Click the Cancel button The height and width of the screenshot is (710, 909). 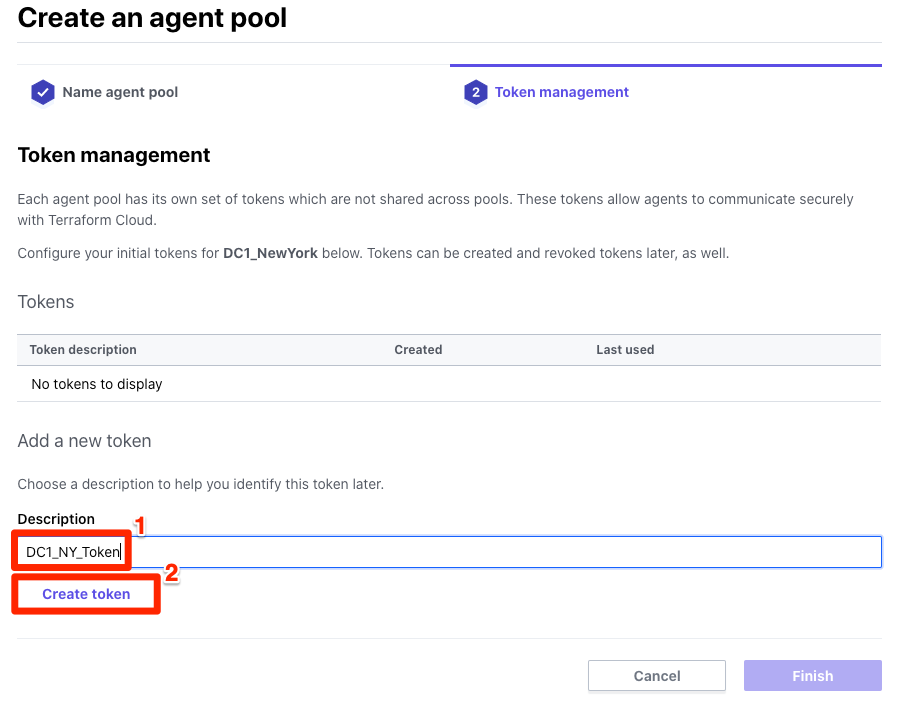pyautogui.click(x=656, y=676)
